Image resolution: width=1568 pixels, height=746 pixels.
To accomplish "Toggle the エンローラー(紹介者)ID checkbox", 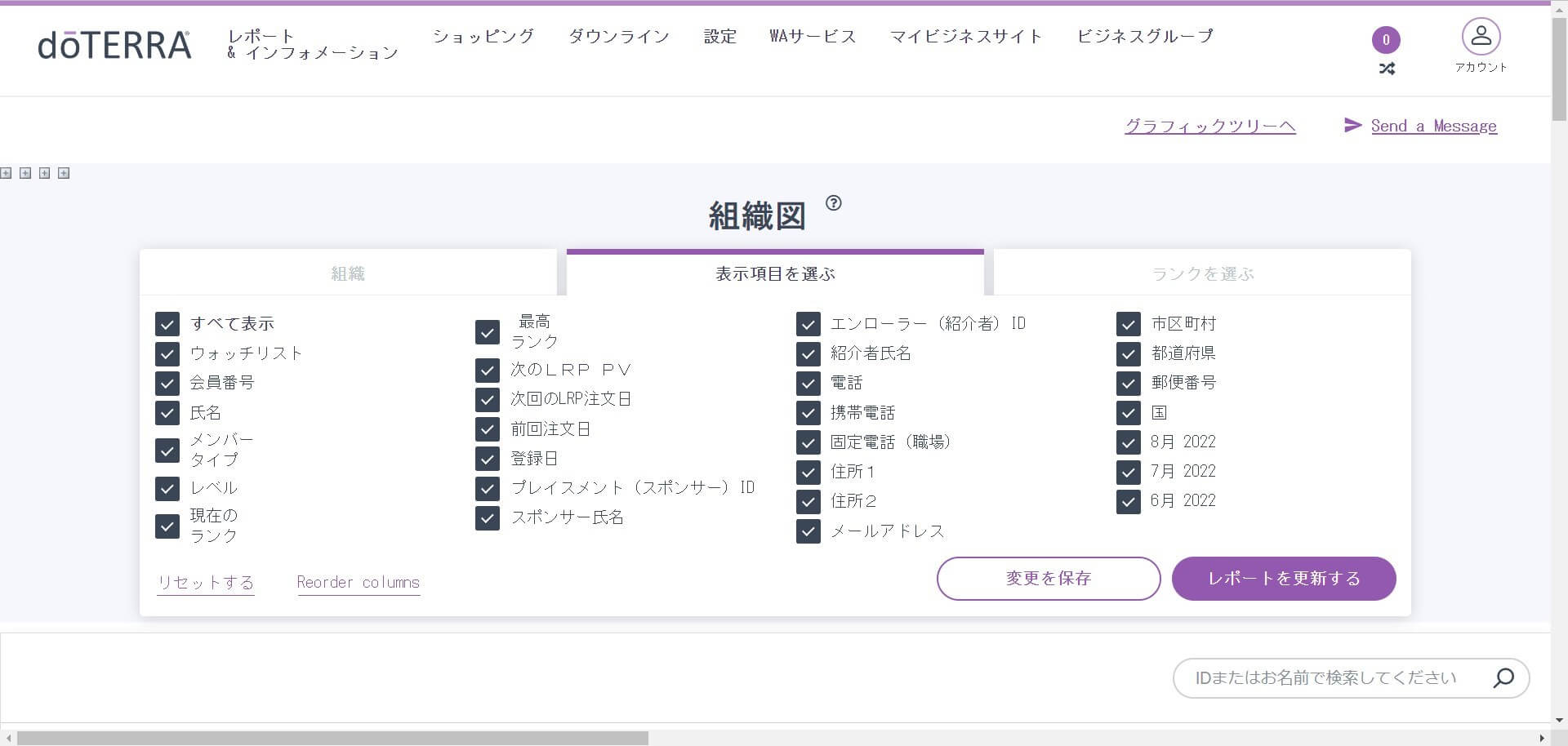I will tap(808, 324).
